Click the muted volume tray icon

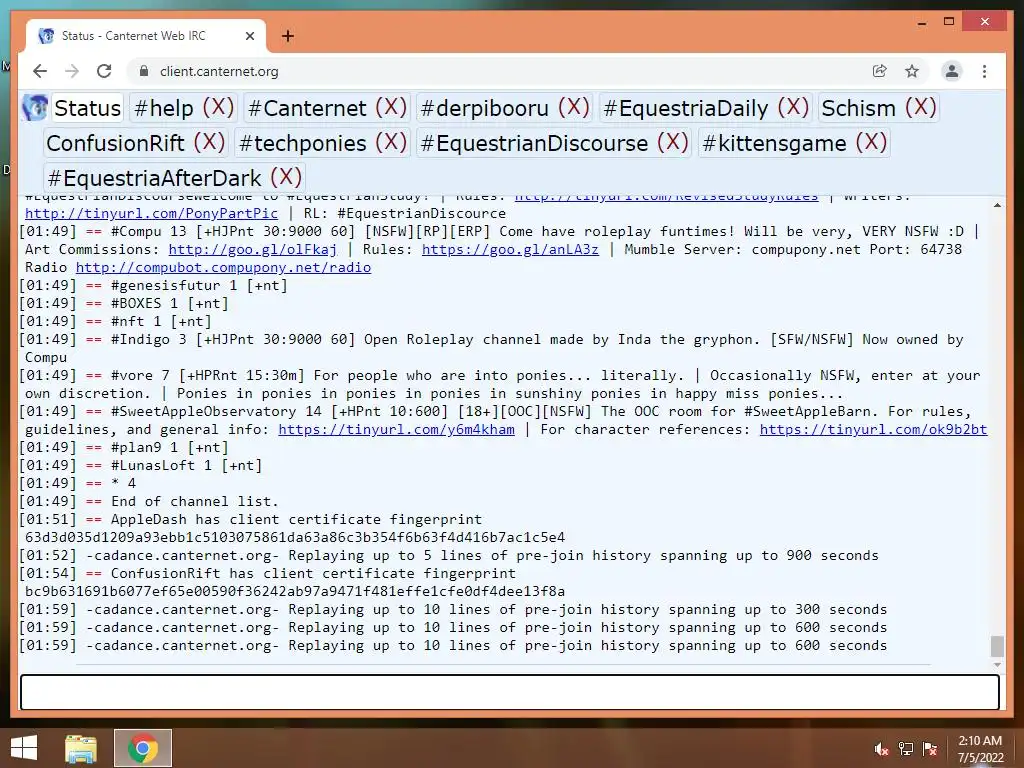881,749
